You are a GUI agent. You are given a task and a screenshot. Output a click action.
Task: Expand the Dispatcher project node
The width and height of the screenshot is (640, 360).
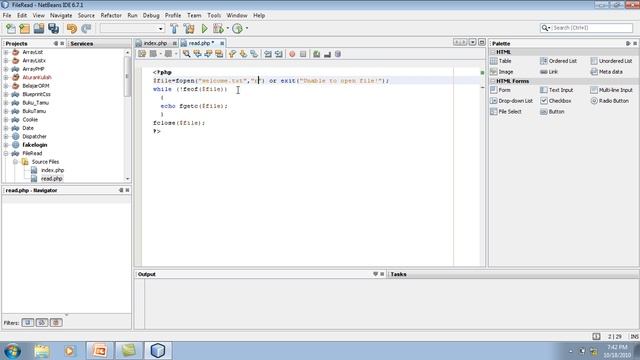[6, 136]
